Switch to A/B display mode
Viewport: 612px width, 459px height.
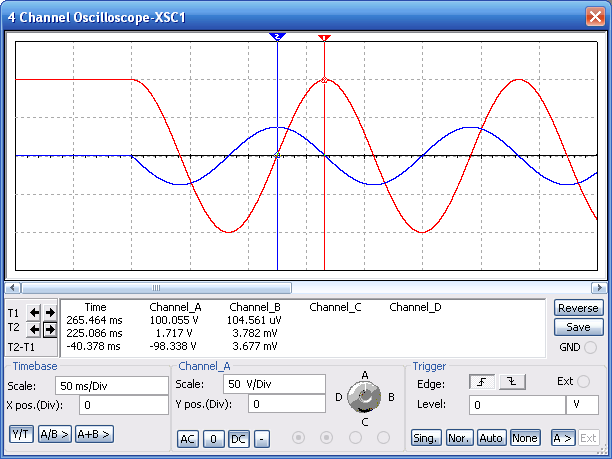tap(55, 434)
